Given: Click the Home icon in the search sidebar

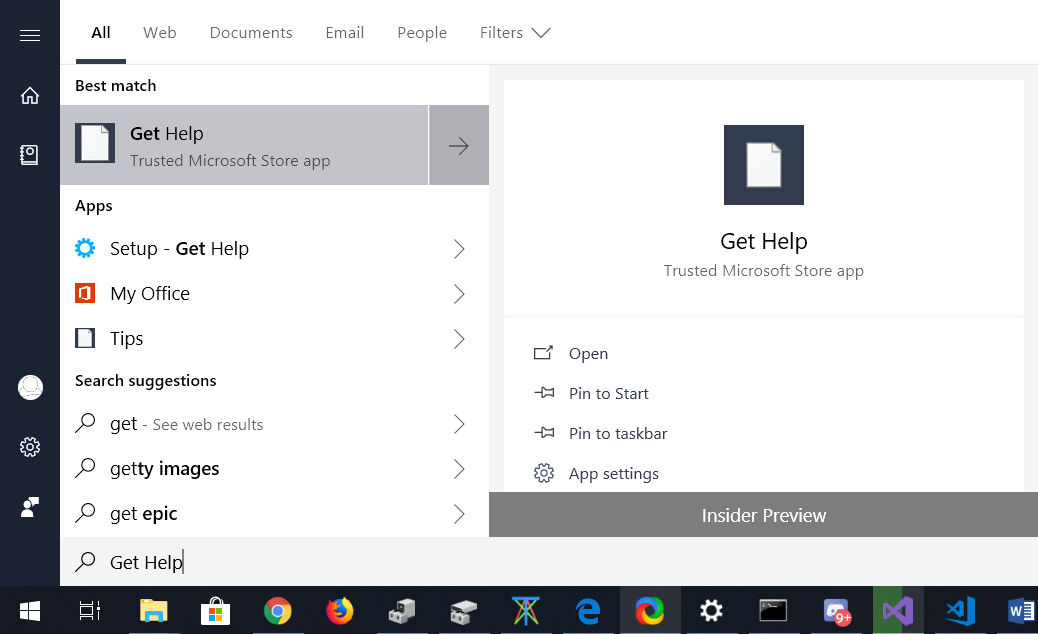Looking at the screenshot, I should tap(29, 95).
